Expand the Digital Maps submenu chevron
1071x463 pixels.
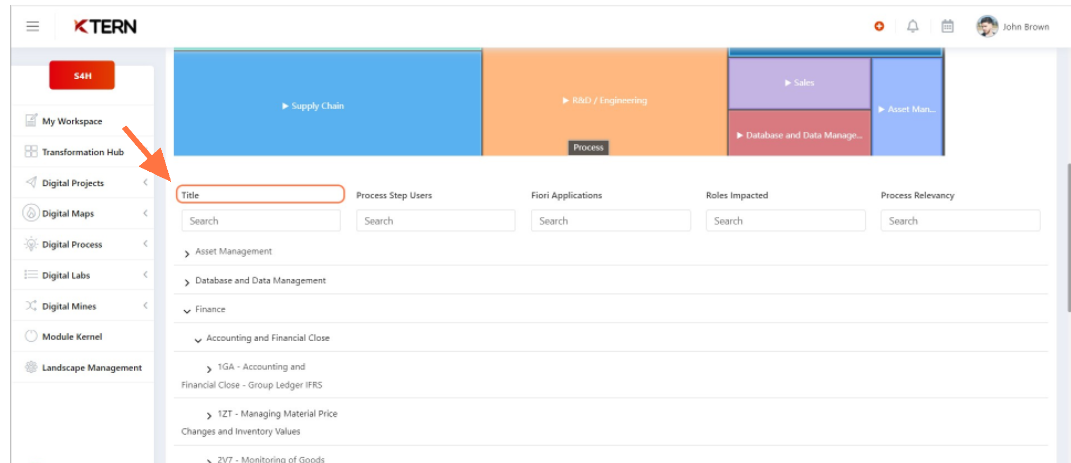(x=145, y=213)
